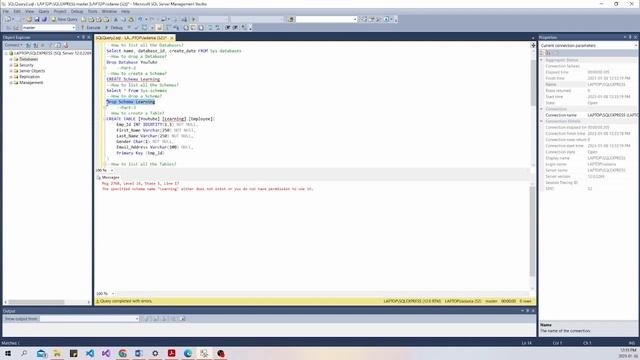Click the last icon in Object Explorer toolbar
The height and width of the screenshot is (360, 640).
point(66,45)
